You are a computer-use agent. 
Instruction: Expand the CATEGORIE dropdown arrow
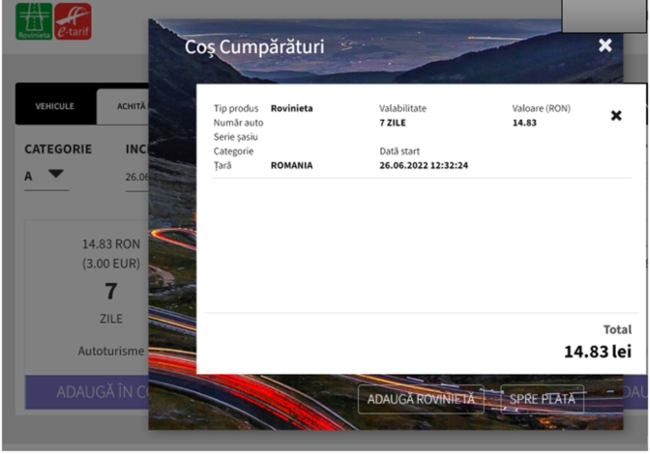click(x=56, y=174)
